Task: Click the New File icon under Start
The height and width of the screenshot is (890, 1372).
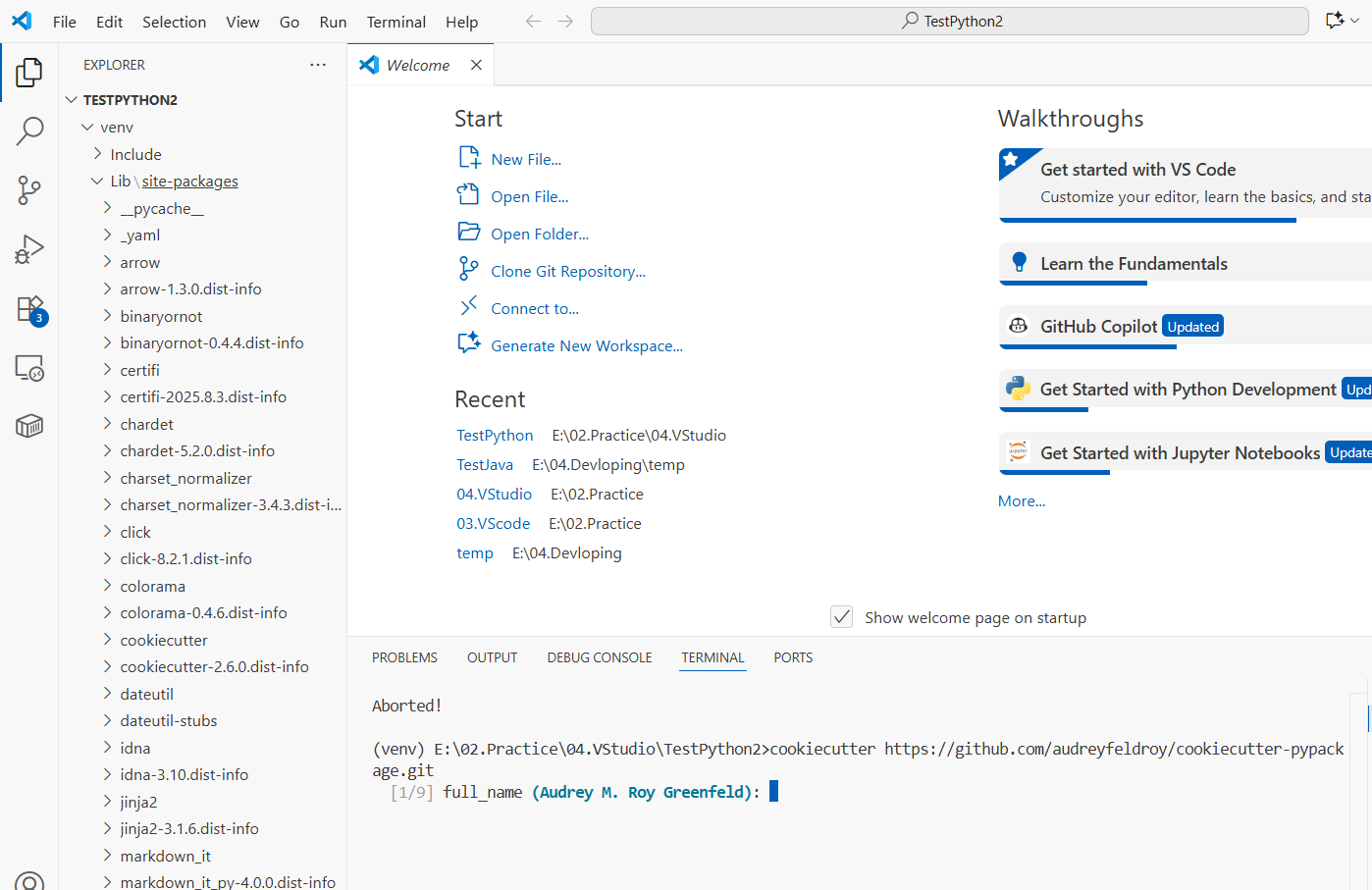Action: [x=469, y=158]
